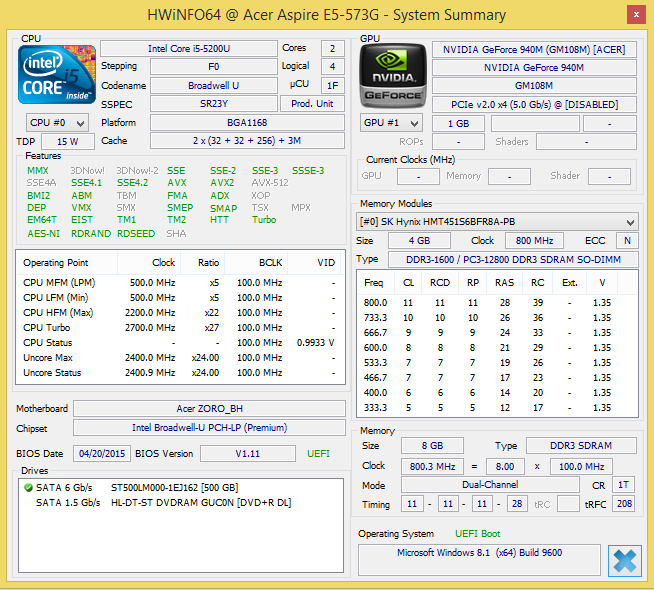
Task: Click the BGA1168 platform field
Action: [247, 123]
